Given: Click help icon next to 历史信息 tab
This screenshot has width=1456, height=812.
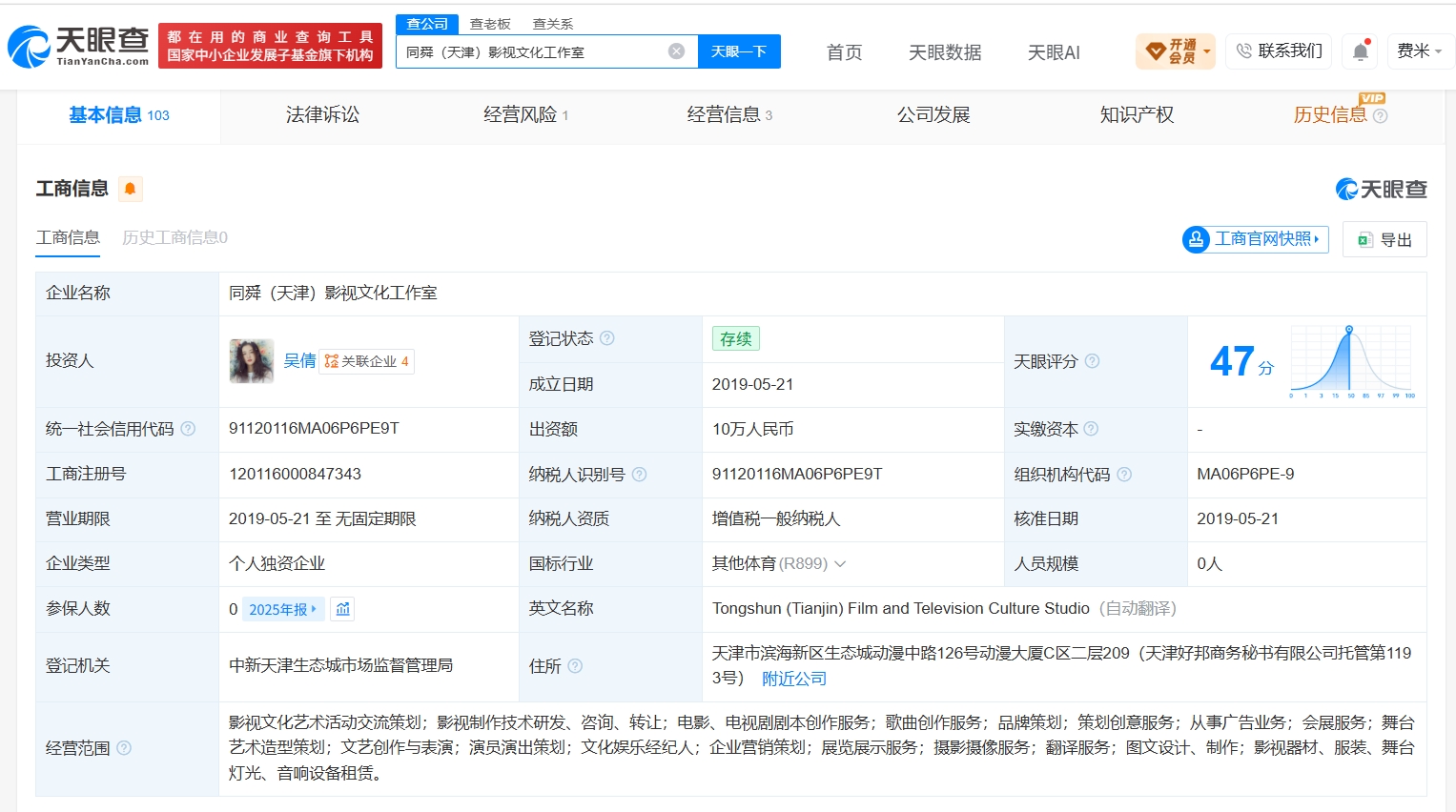Looking at the screenshot, I should (1381, 116).
